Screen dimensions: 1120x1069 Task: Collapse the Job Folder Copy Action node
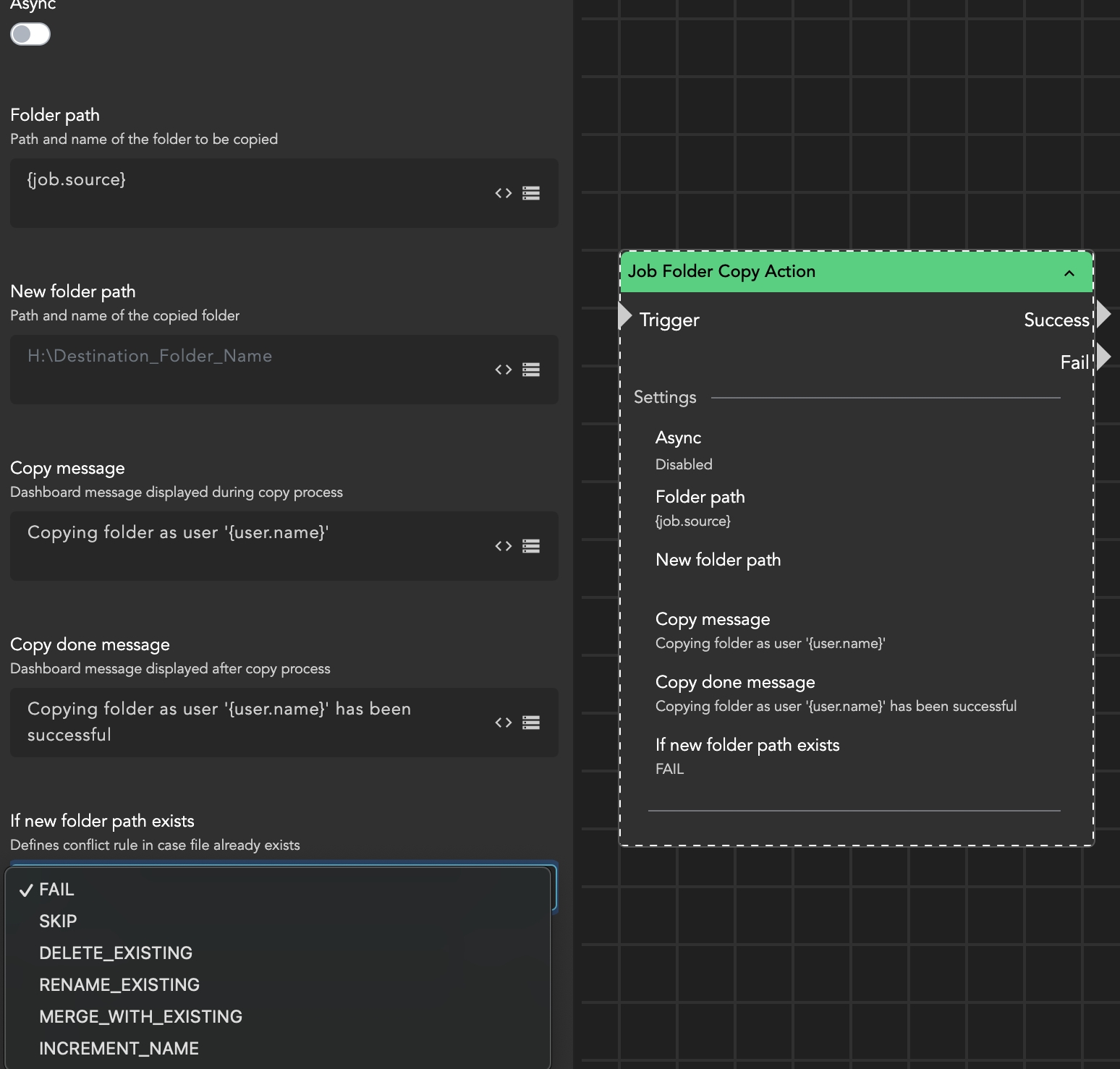point(1069,273)
